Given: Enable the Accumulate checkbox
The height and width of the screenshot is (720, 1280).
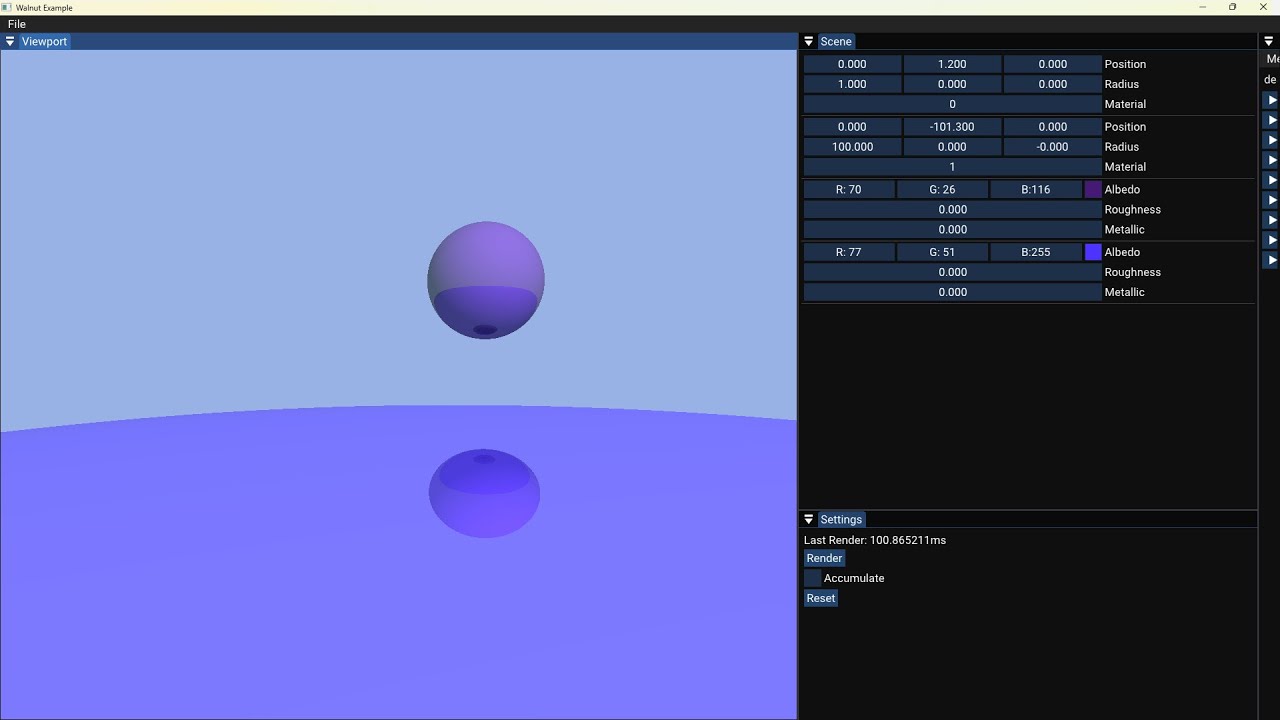Looking at the screenshot, I should coord(813,578).
